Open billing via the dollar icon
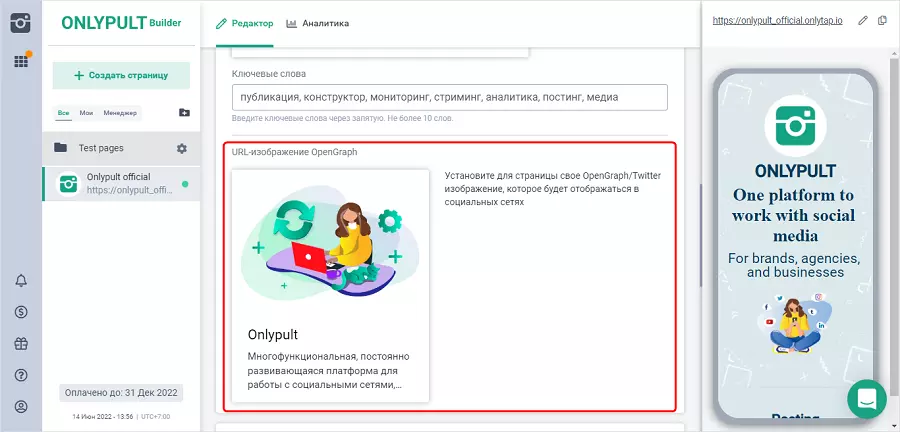 (21, 312)
